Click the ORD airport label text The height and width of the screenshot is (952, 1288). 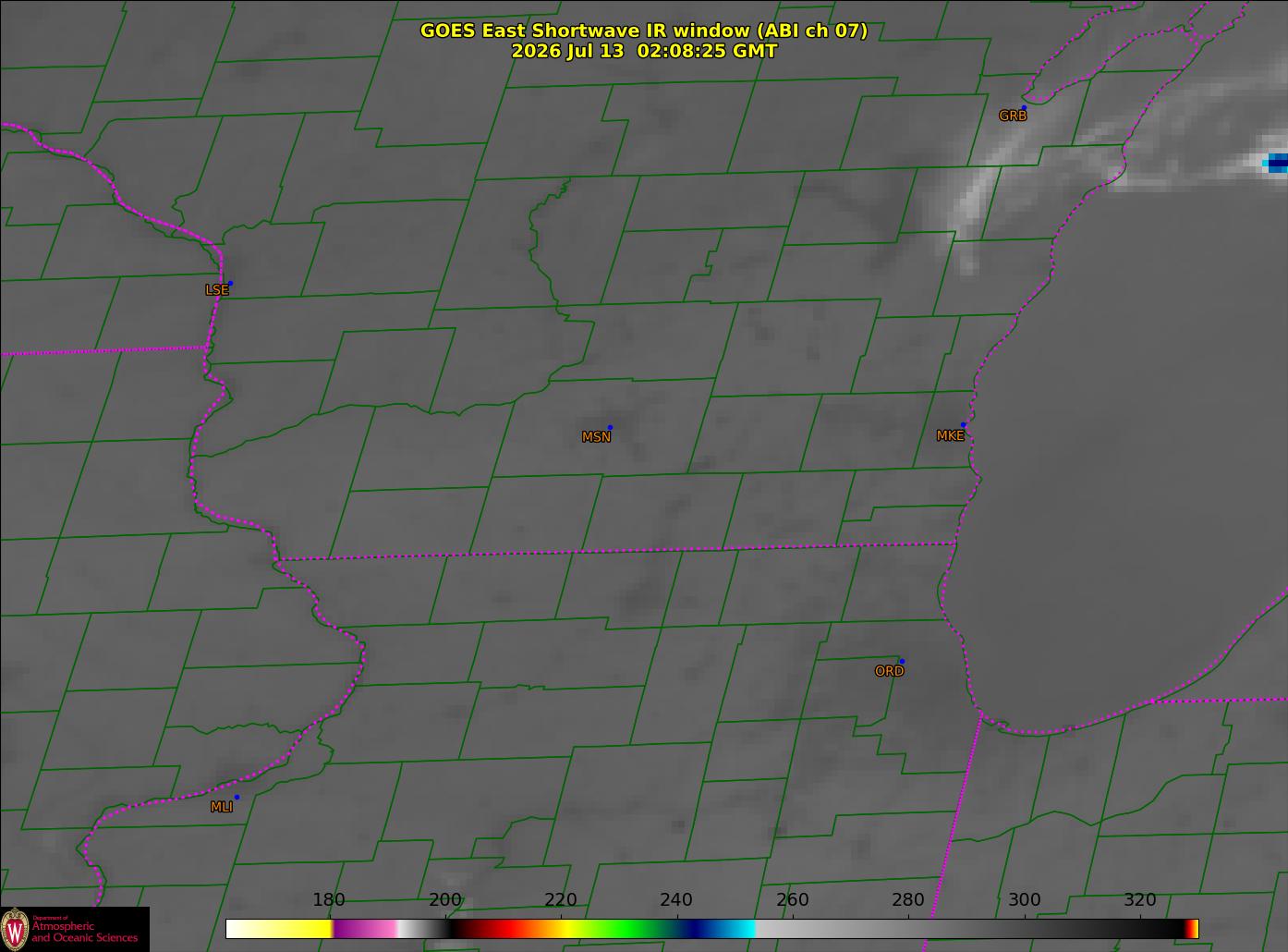coord(889,671)
